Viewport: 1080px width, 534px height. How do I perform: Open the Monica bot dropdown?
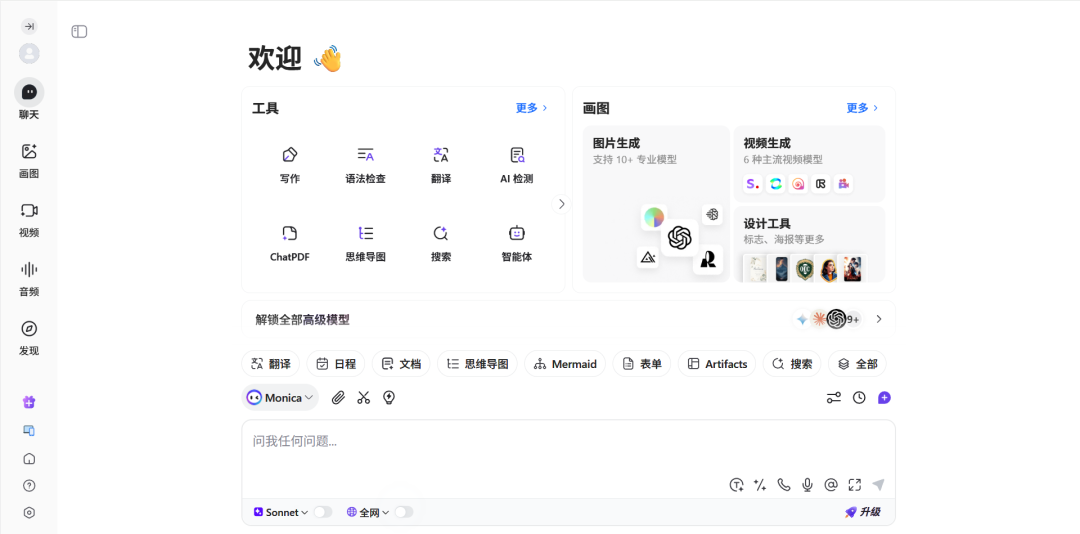[x=281, y=398]
